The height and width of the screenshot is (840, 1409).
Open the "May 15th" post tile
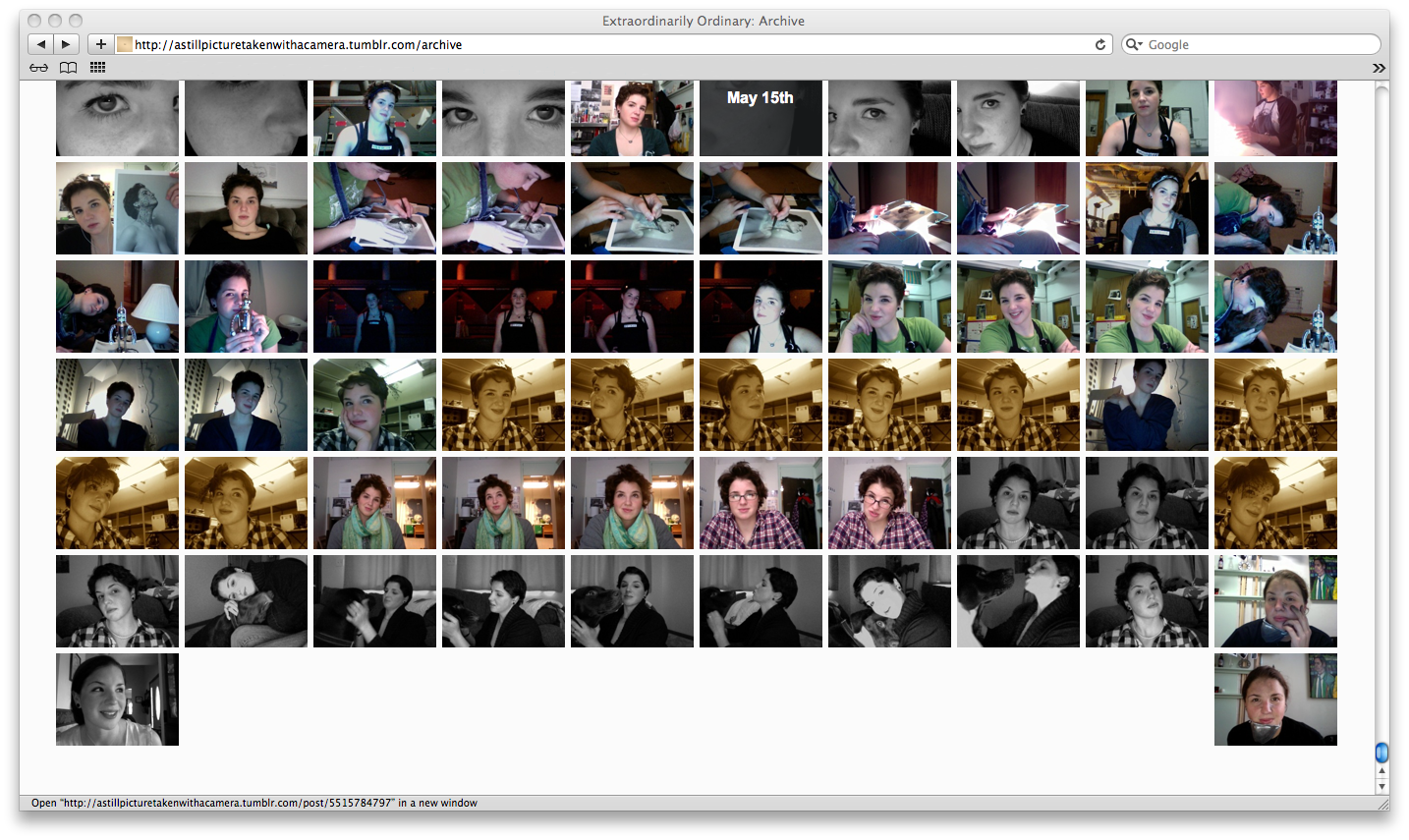(761, 118)
